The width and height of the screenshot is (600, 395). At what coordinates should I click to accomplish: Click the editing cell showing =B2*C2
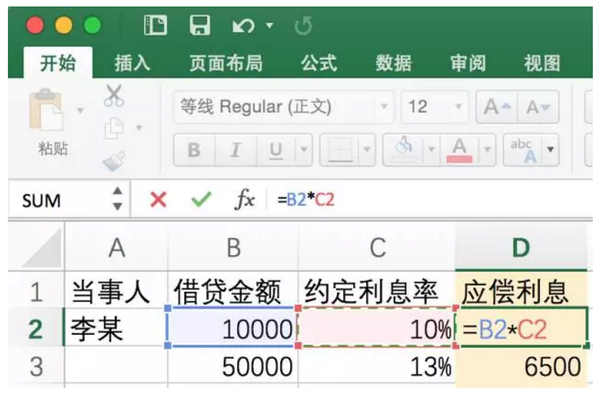521,328
